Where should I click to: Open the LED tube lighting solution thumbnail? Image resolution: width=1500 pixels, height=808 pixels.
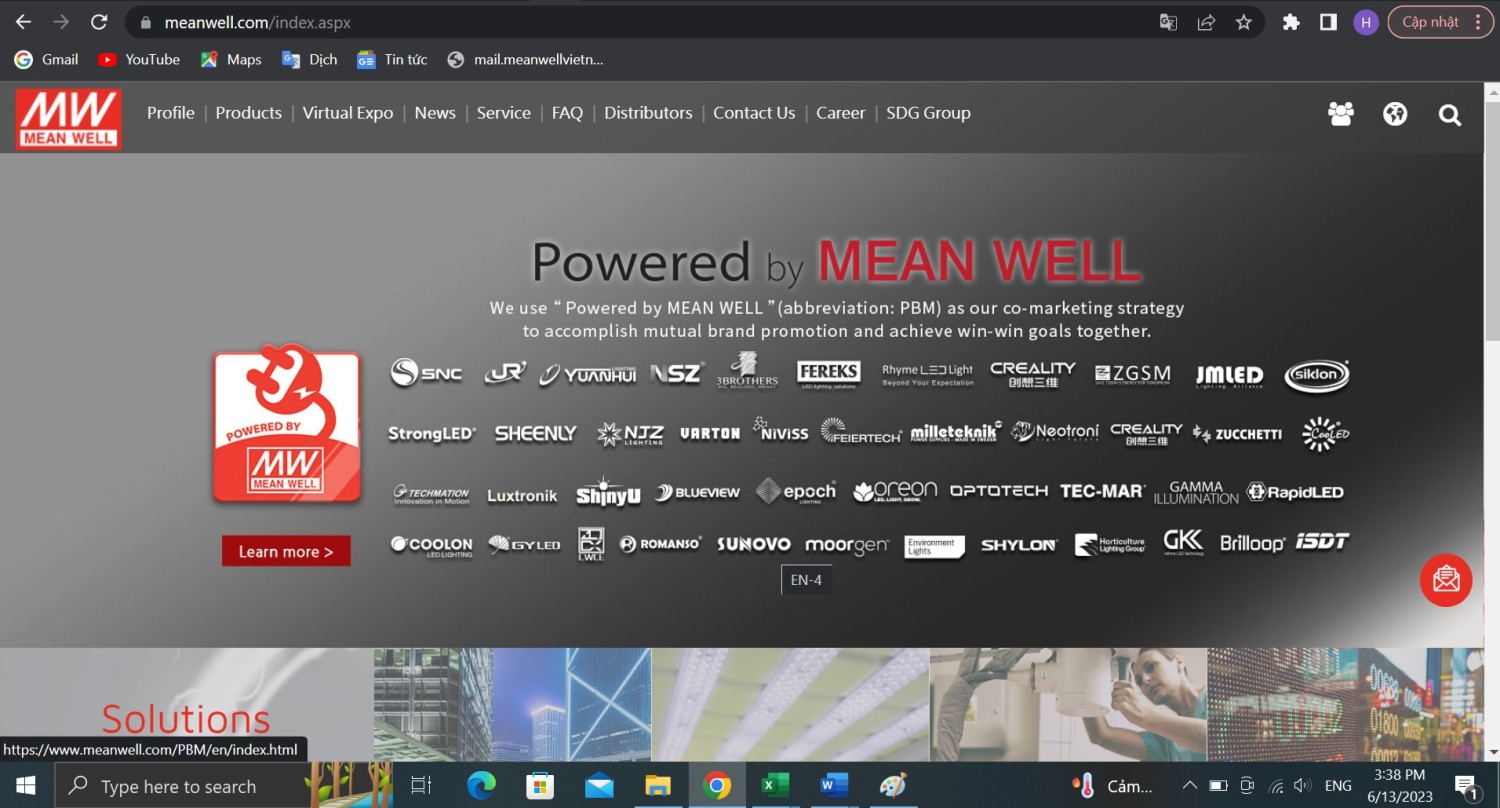(x=790, y=705)
